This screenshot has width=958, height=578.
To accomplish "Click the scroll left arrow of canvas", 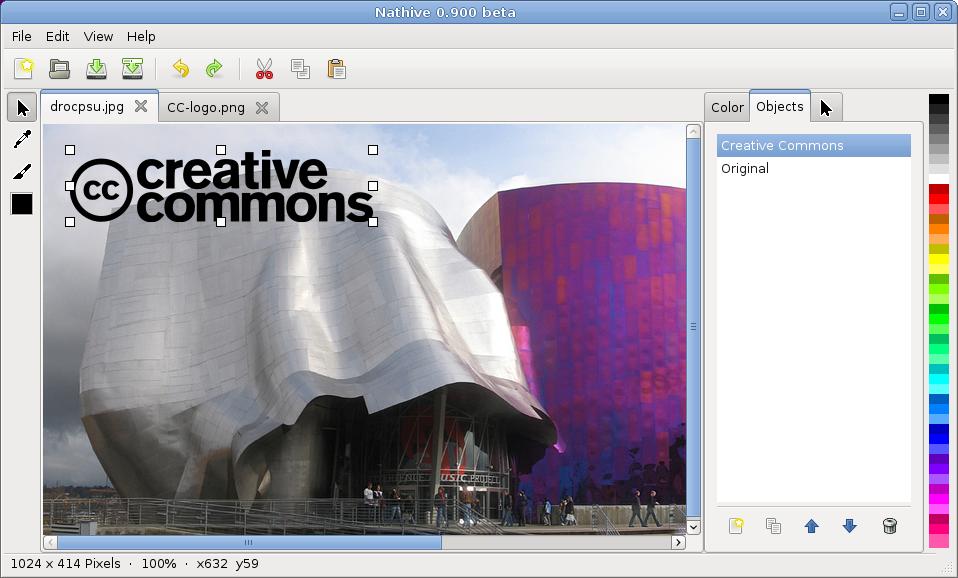I will [x=51, y=542].
